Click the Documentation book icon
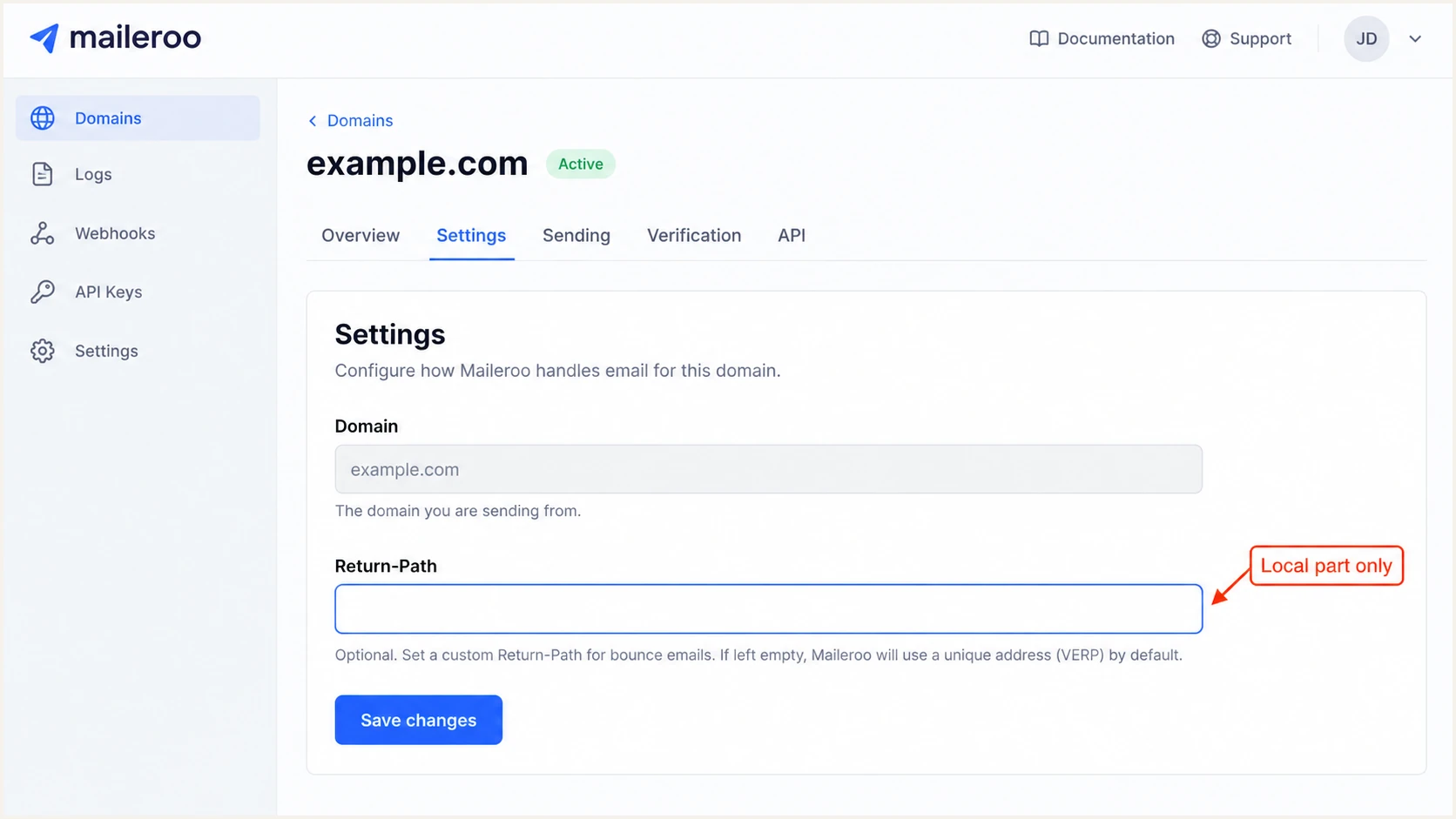This screenshot has height=819, width=1456. 1039,39
